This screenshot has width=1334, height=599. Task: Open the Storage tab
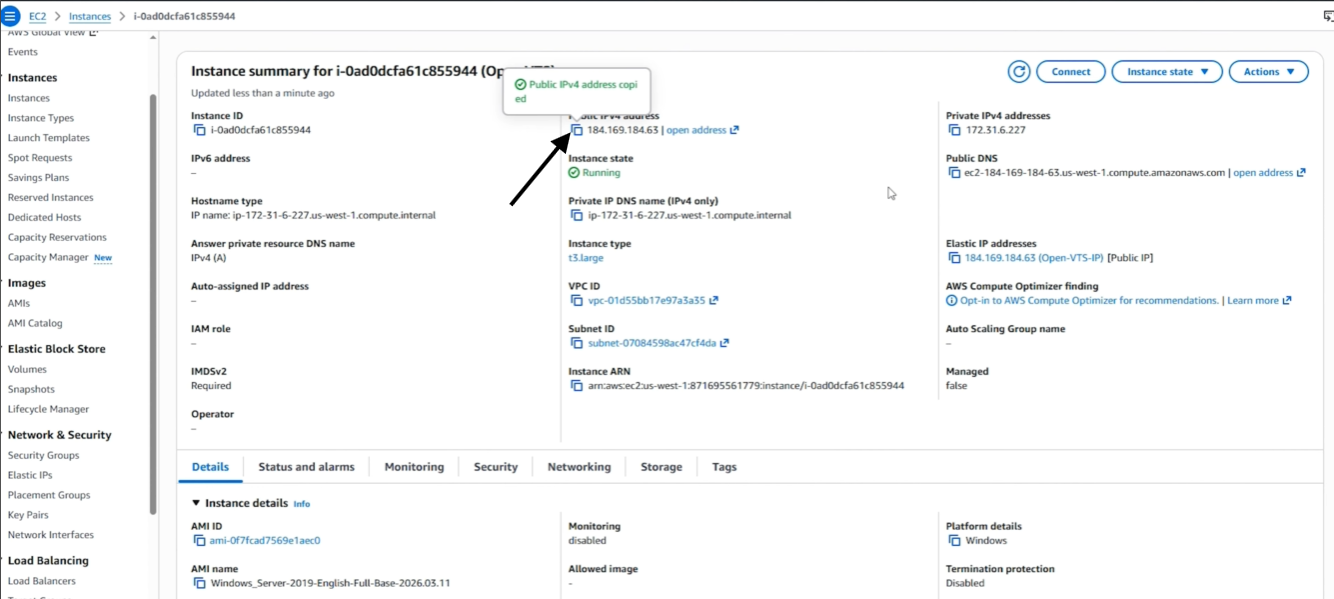[x=661, y=467]
